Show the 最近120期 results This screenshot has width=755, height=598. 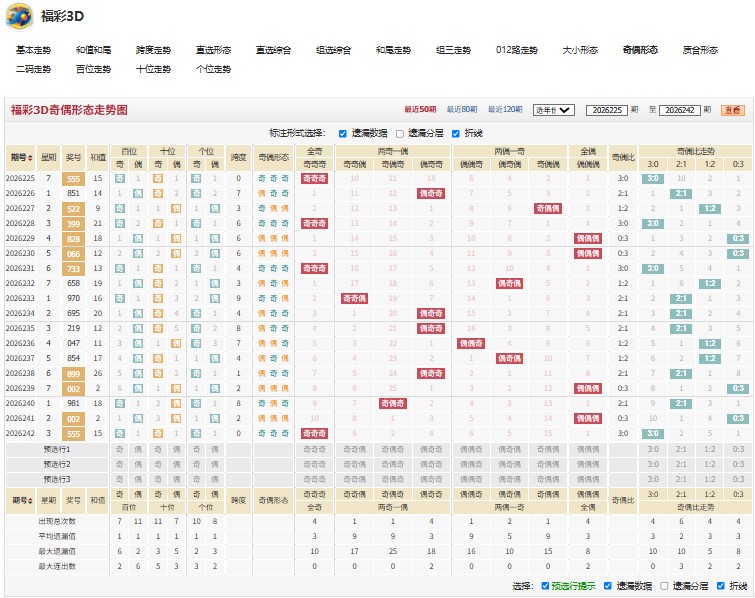click(x=505, y=109)
